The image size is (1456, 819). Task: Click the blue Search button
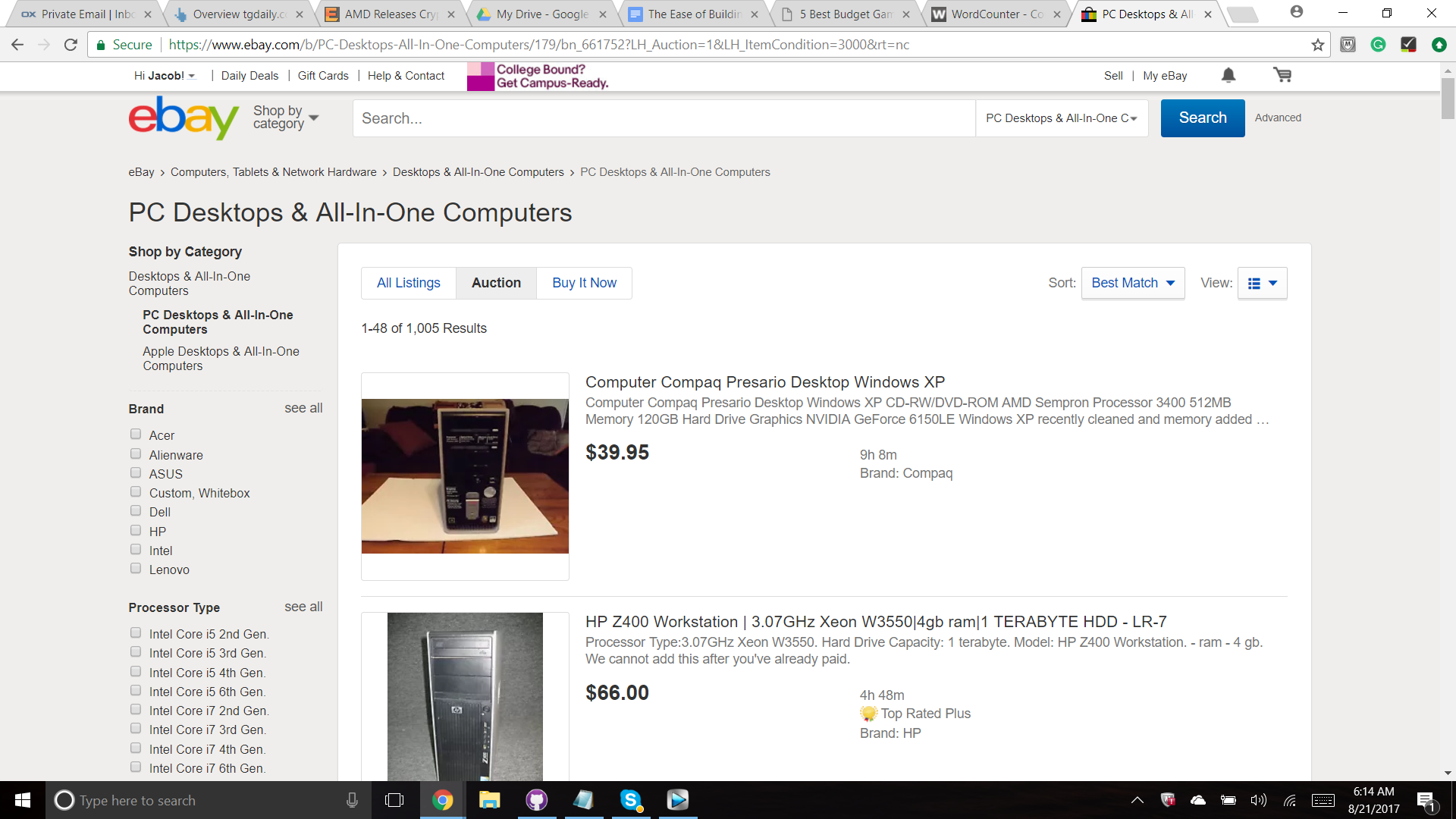1203,118
